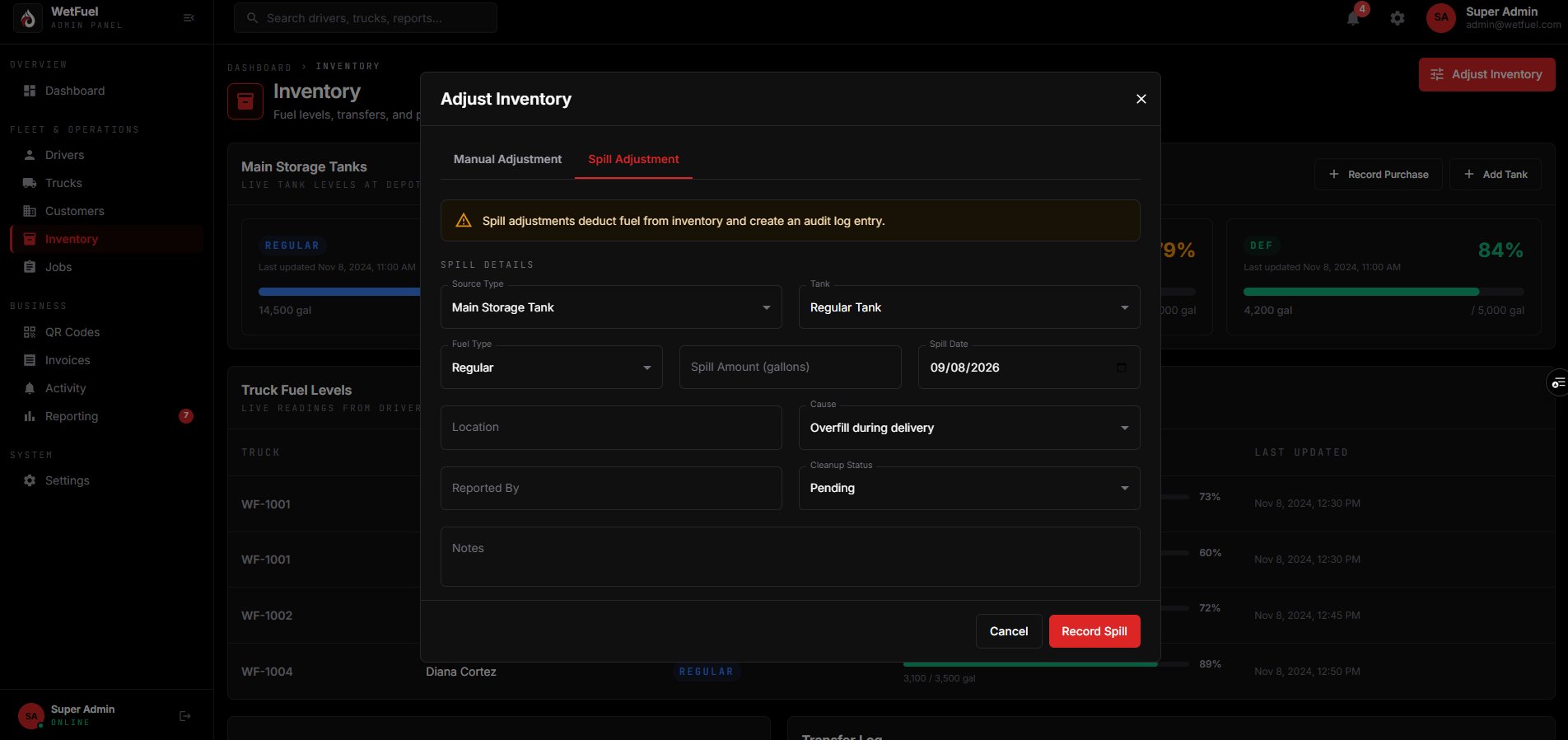Open the Tank dropdown showing Regular Tank
This screenshot has height=740, width=1568.
pyautogui.click(x=969, y=307)
